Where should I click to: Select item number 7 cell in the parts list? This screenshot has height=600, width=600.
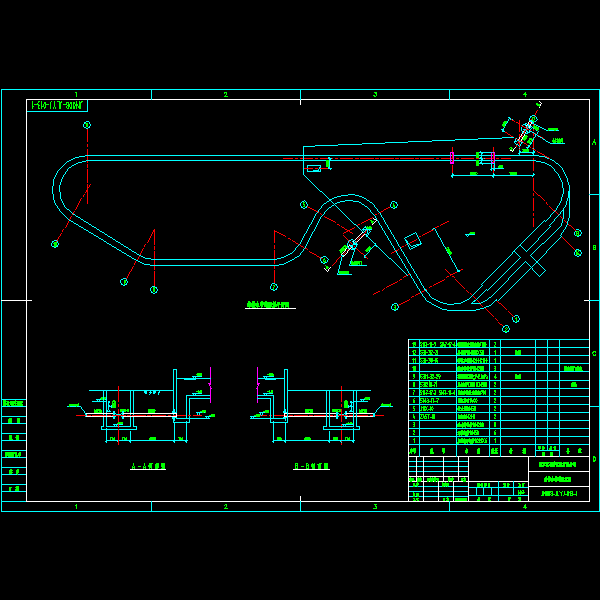coord(414,393)
